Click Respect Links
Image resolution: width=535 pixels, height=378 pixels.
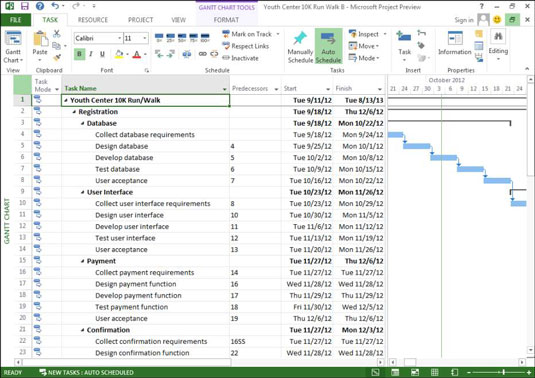tap(246, 46)
